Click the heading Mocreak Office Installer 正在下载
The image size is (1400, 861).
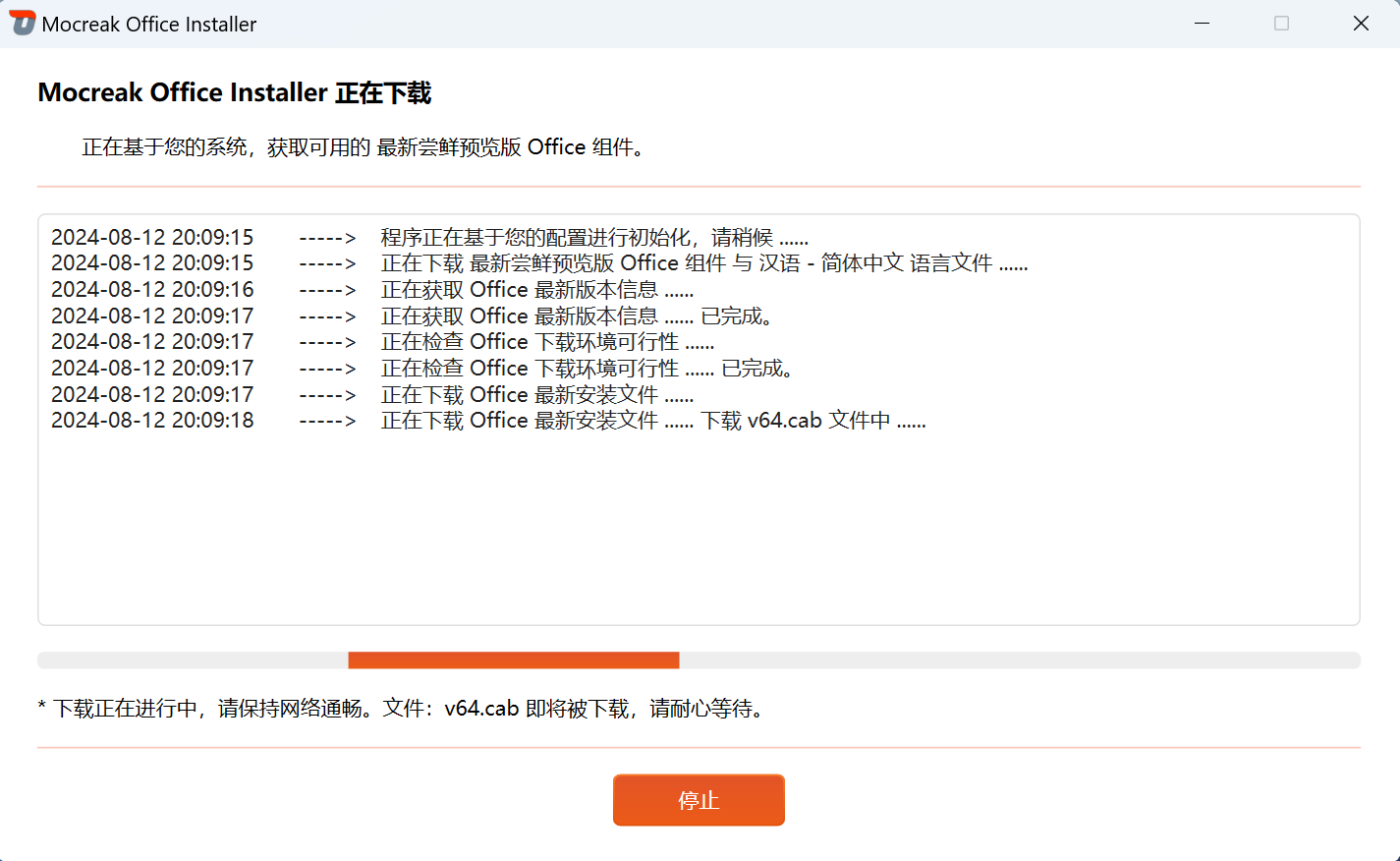click(x=235, y=93)
